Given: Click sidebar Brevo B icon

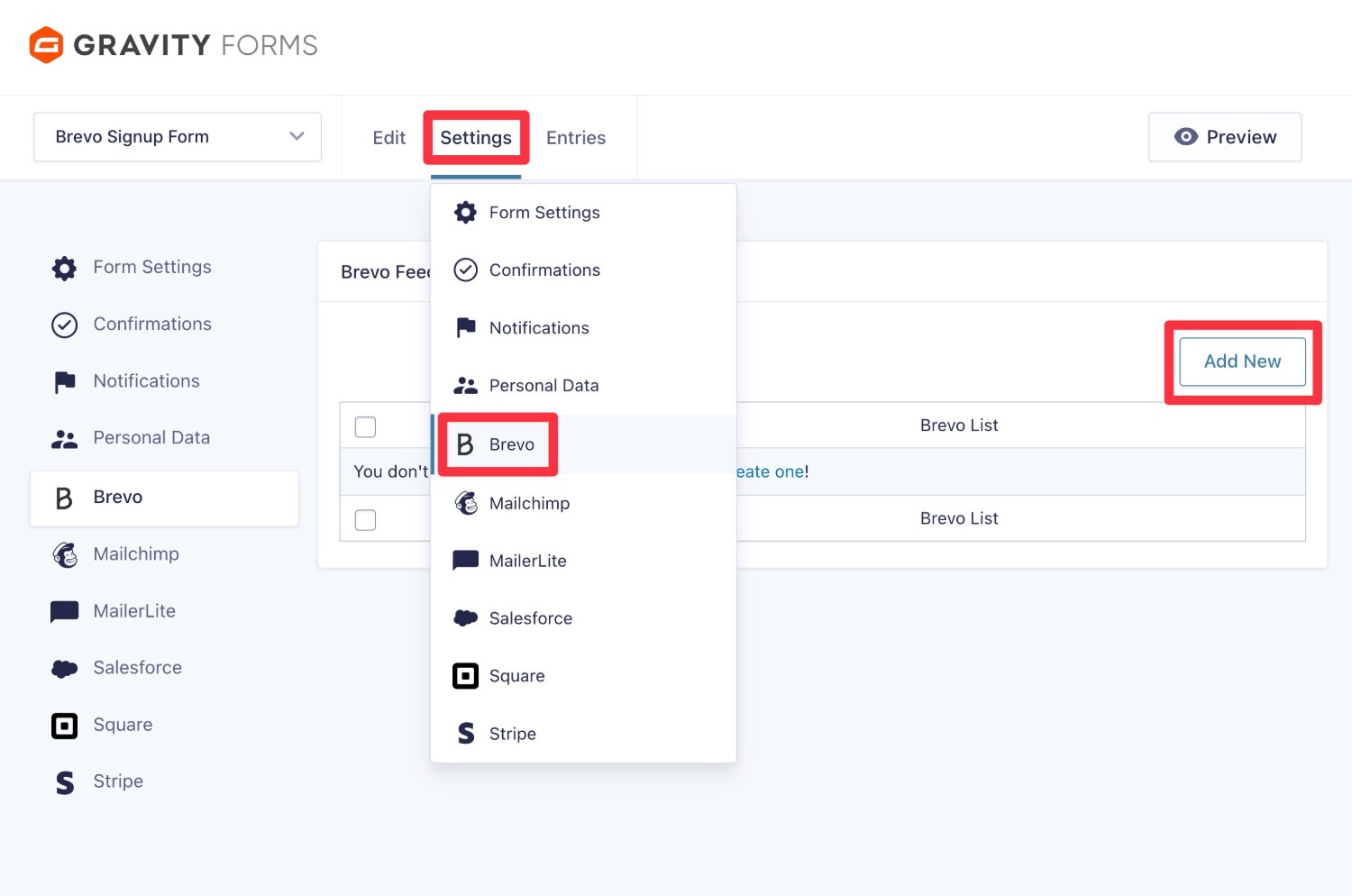Looking at the screenshot, I should (x=64, y=498).
